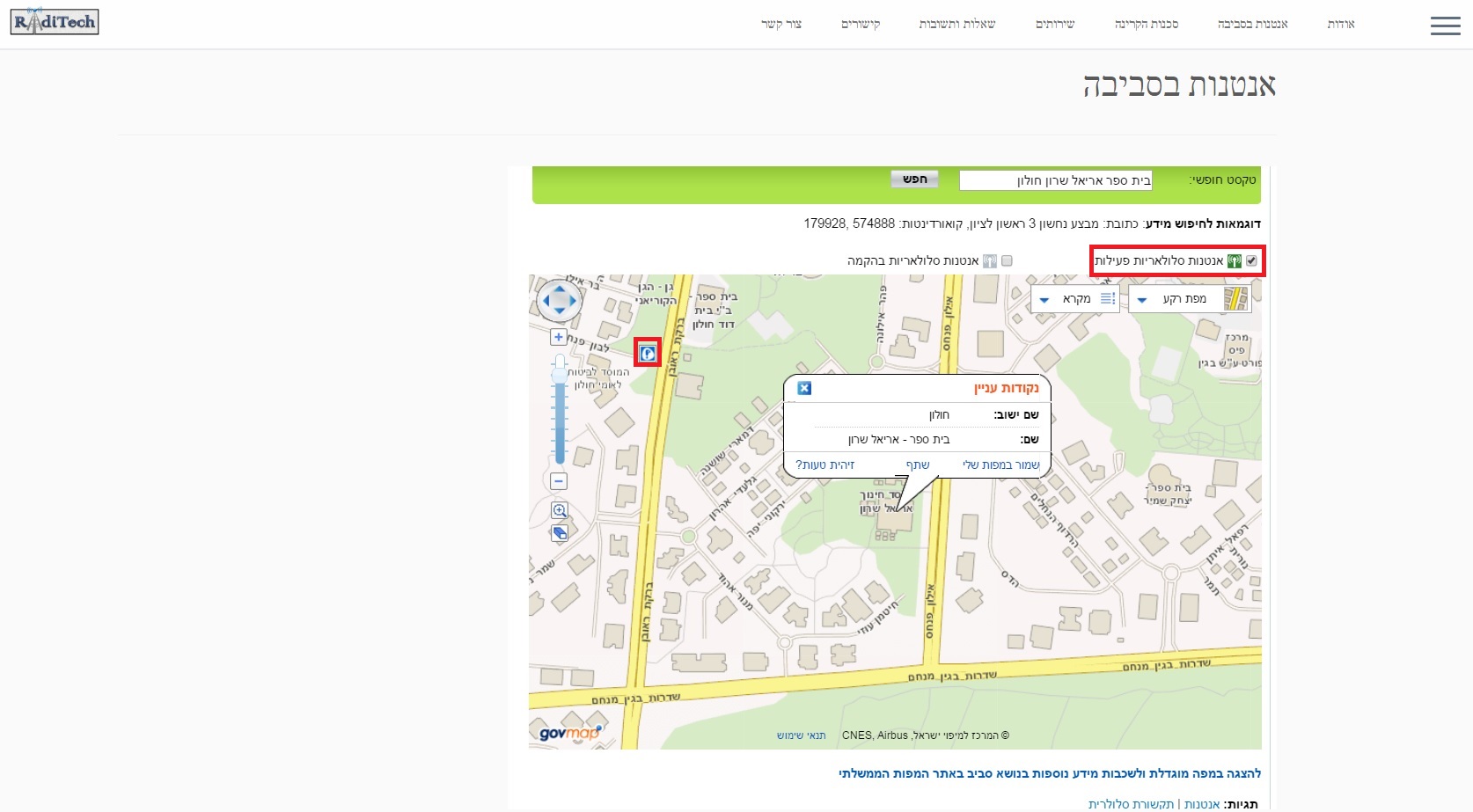The height and width of the screenshot is (812, 1473).
Task: Click the שתף share link in popup
Action: [918, 465]
